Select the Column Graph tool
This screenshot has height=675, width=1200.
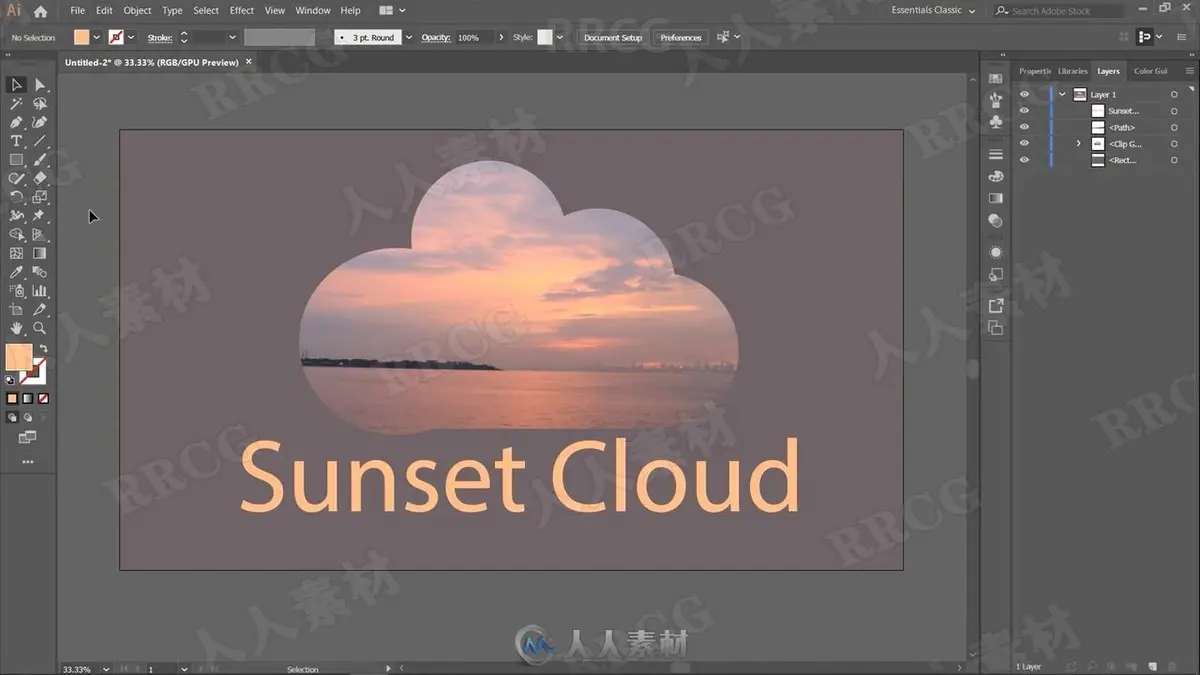point(40,291)
